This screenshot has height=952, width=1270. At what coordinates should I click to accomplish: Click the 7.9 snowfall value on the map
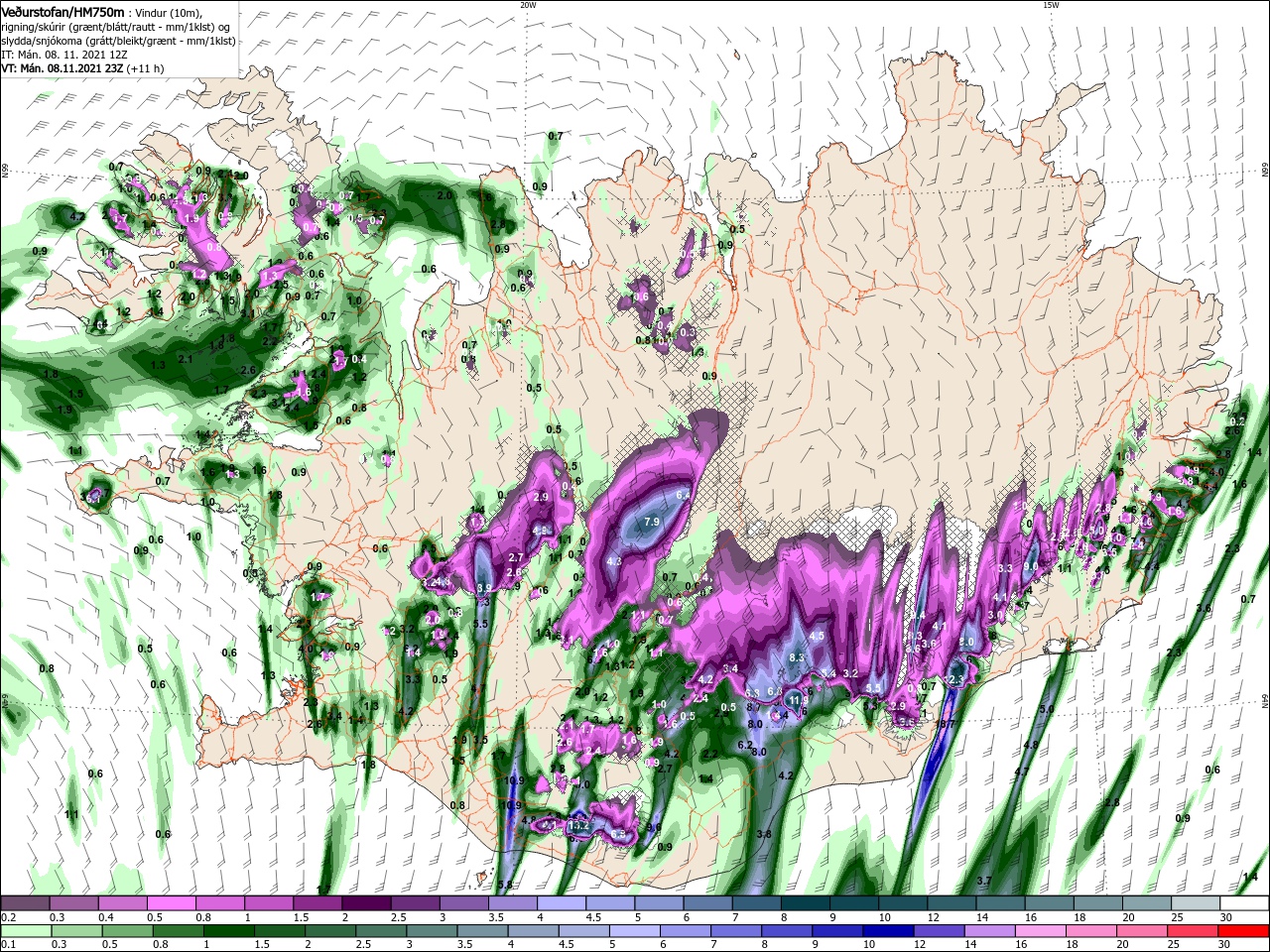(x=652, y=522)
